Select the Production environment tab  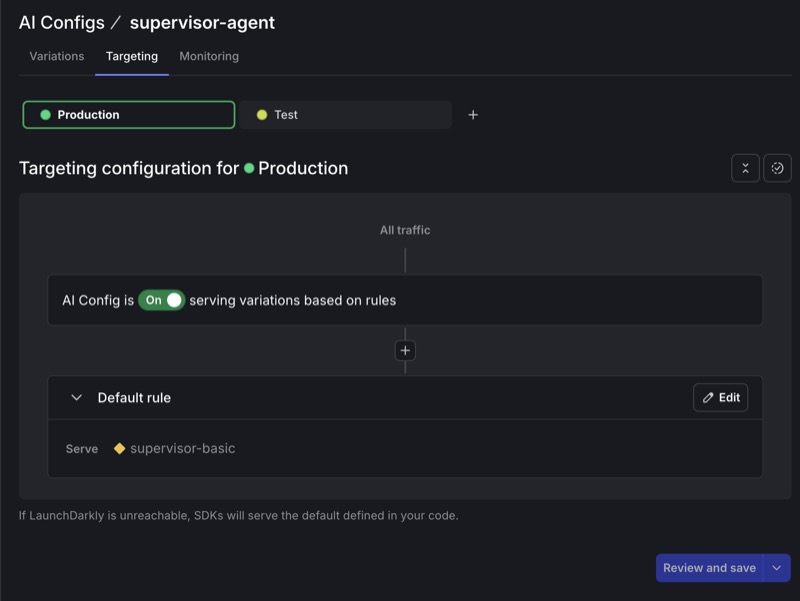tap(129, 115)
